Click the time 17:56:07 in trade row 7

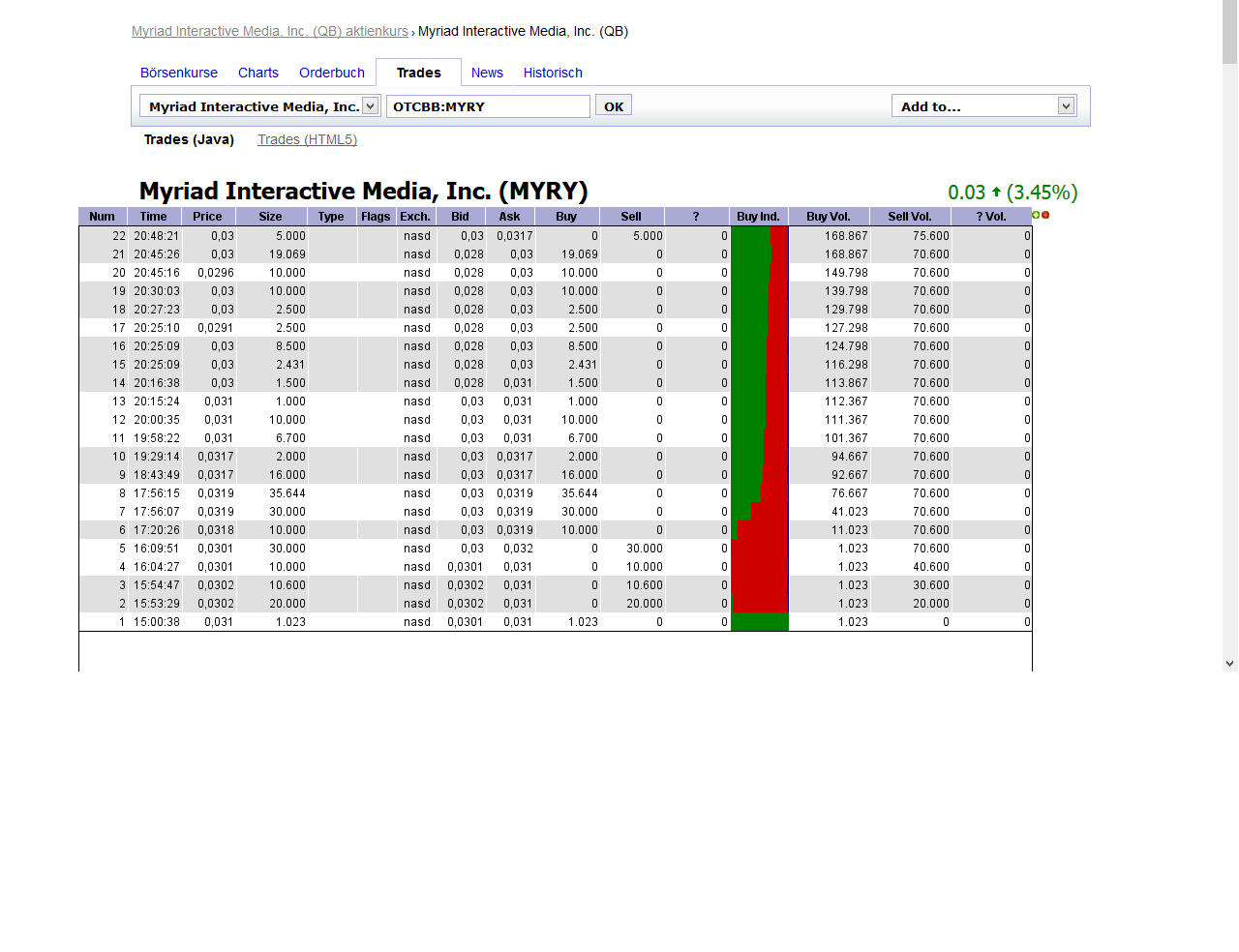point(157,512)
